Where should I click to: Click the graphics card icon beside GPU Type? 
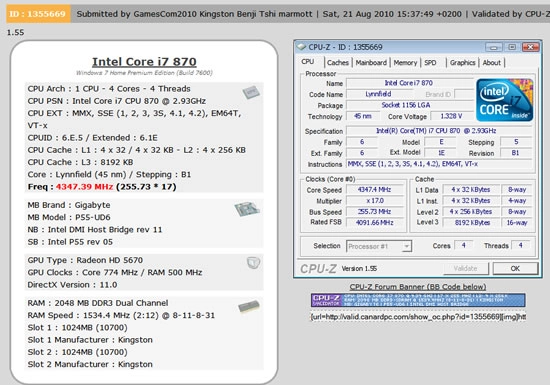click(253, 263)
